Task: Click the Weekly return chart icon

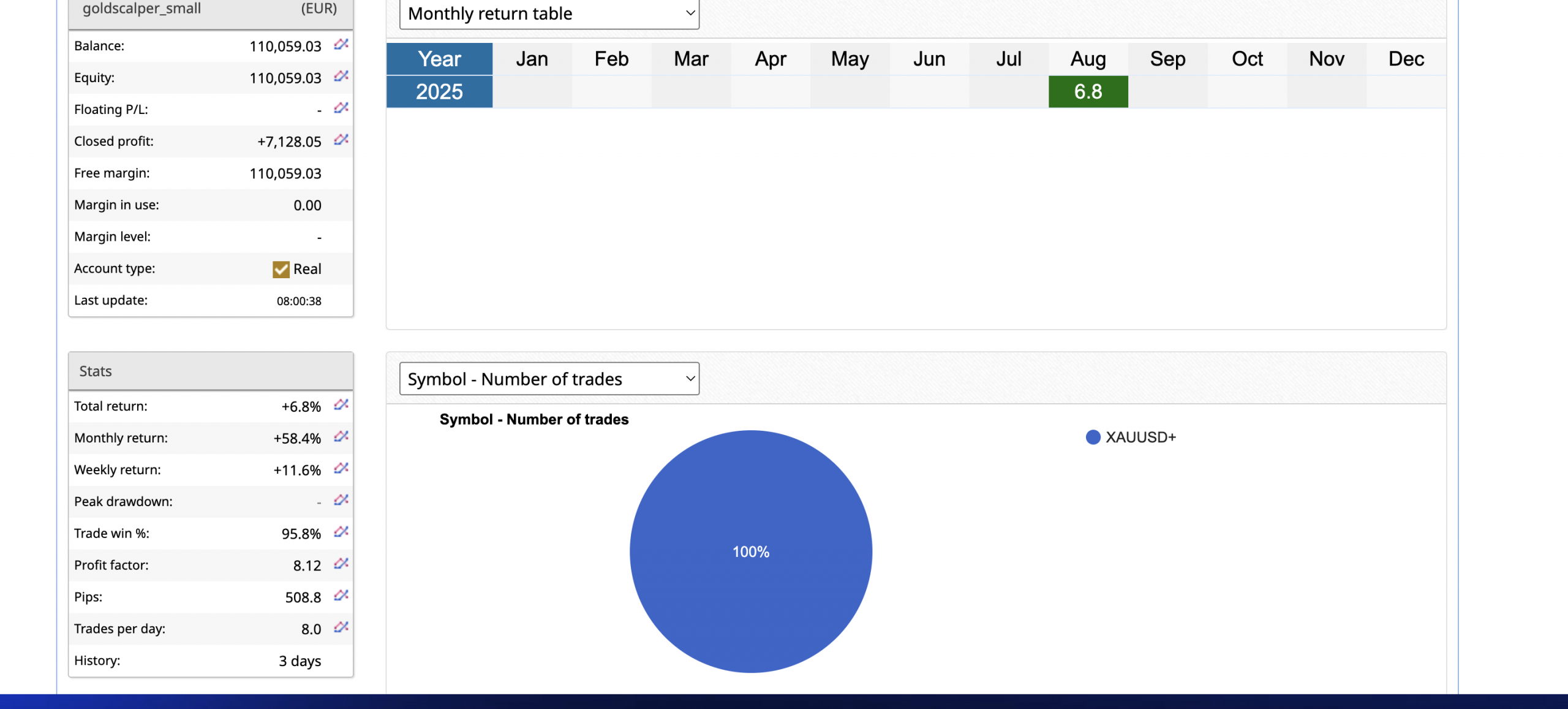Action: [341, 468]
